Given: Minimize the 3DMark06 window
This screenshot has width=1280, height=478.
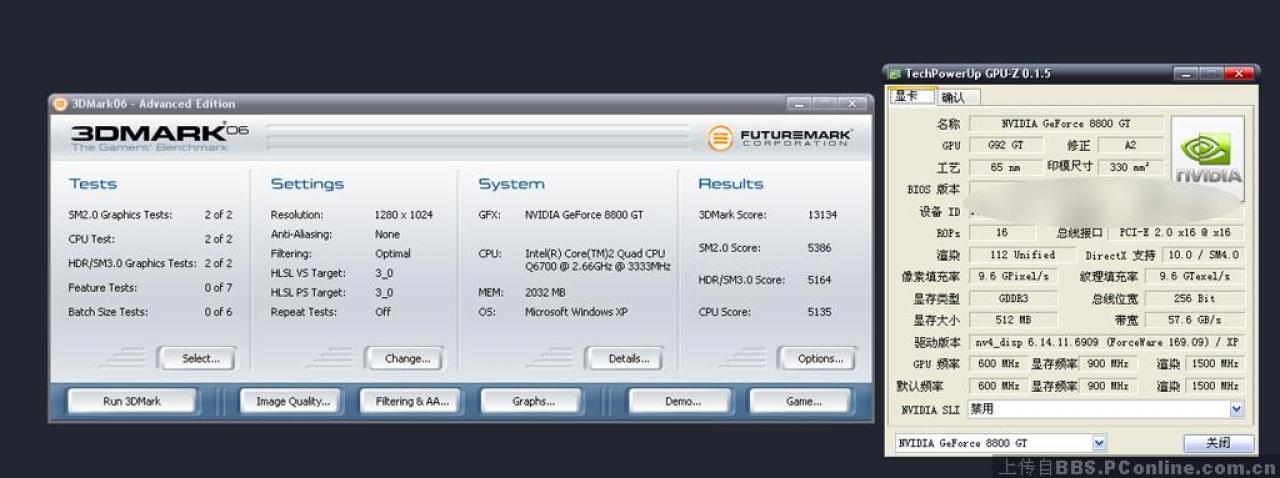Looking at the screenshot, I should point(799,103).
